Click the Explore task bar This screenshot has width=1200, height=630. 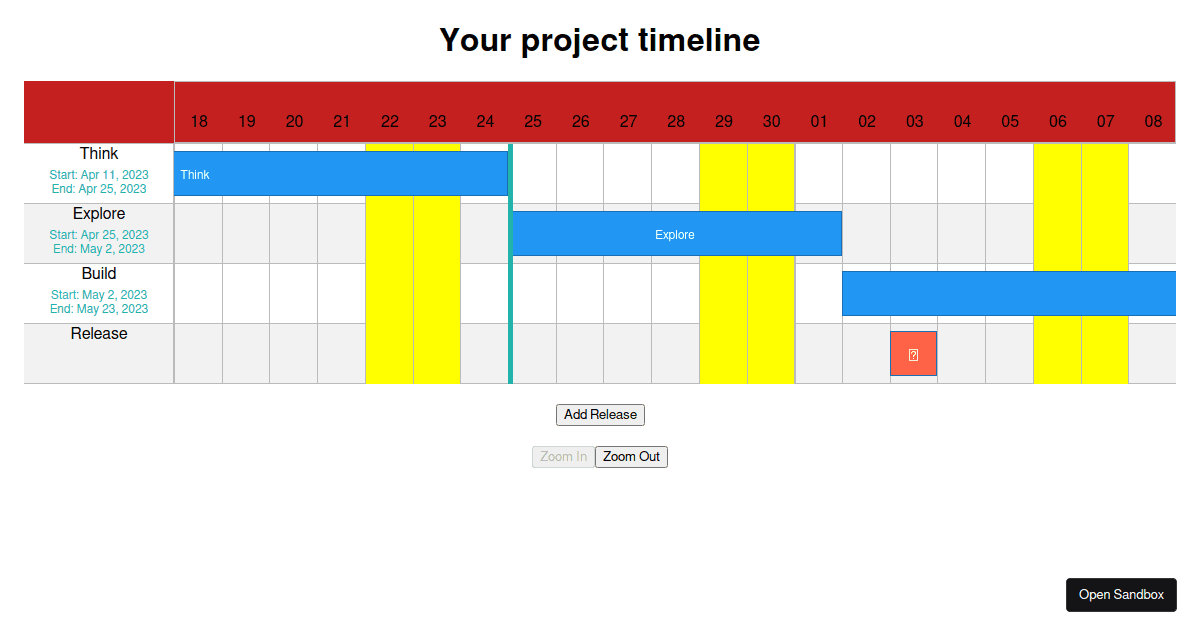point(675,233)
